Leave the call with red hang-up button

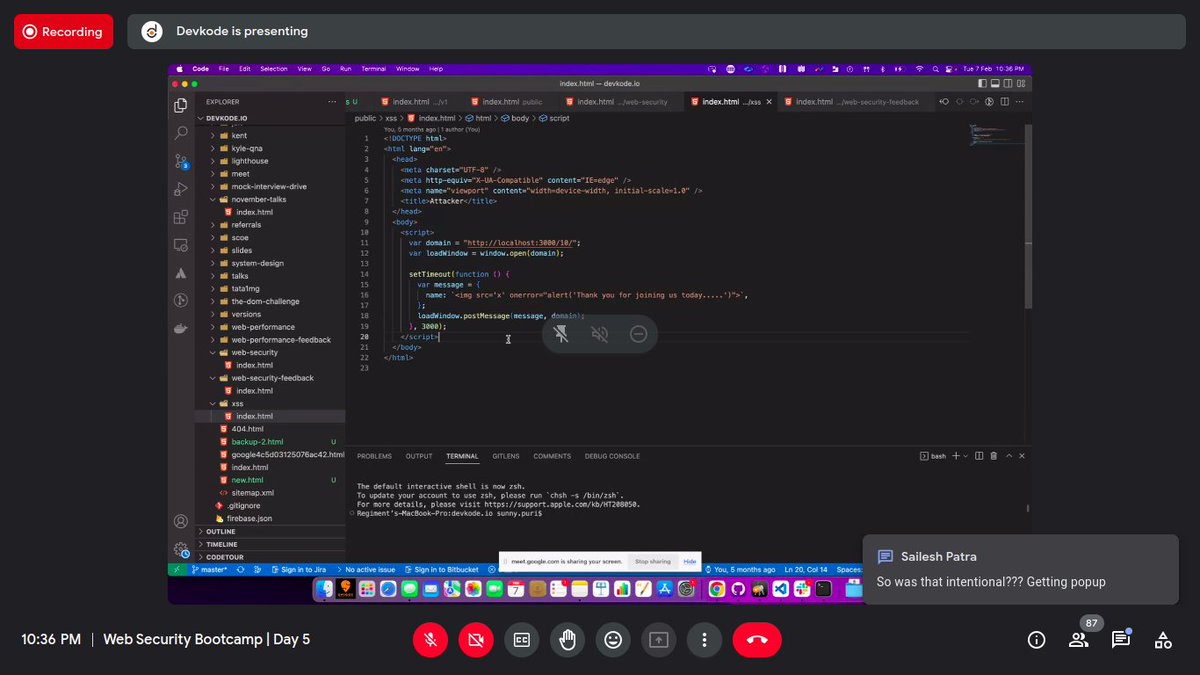tap(757, 640)
